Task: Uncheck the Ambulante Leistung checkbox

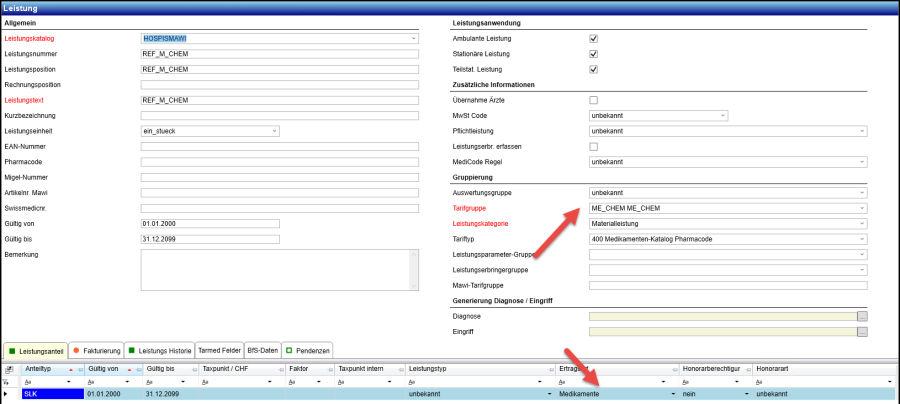Action: pos(594,39)
